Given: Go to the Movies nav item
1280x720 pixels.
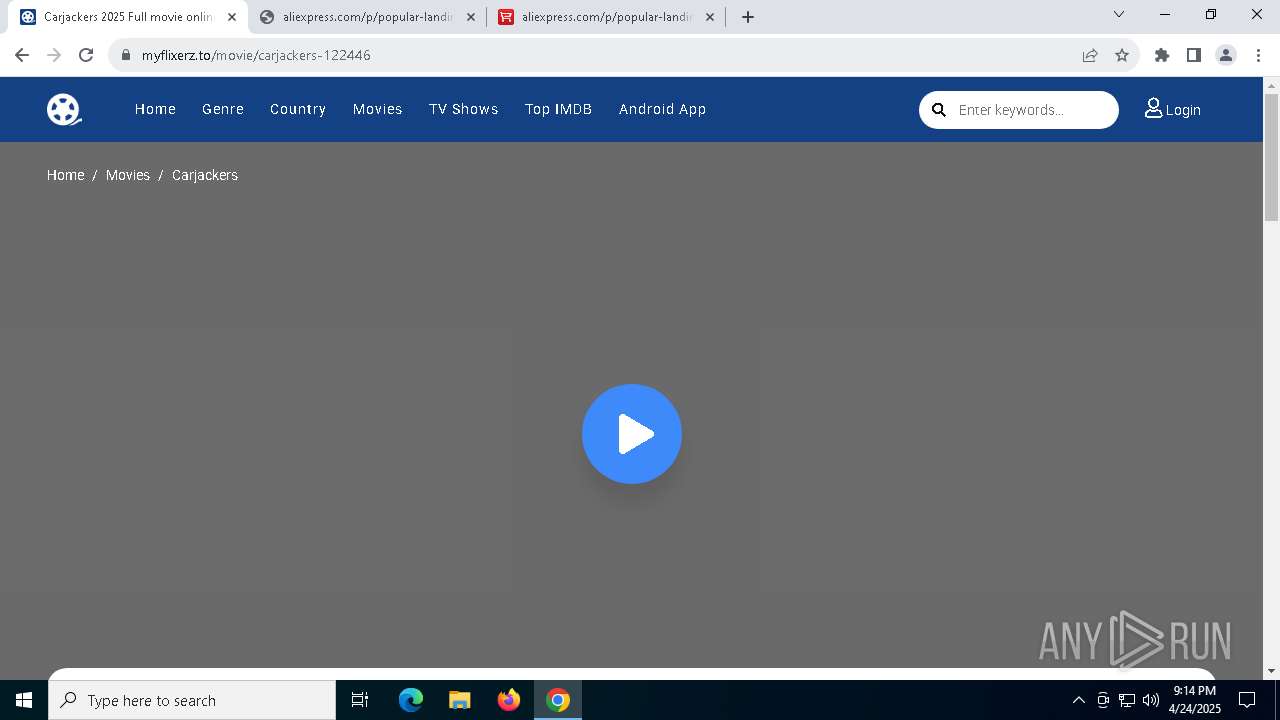Looking at the screenshot, I should pyautogui.click(x=378, y=109).
